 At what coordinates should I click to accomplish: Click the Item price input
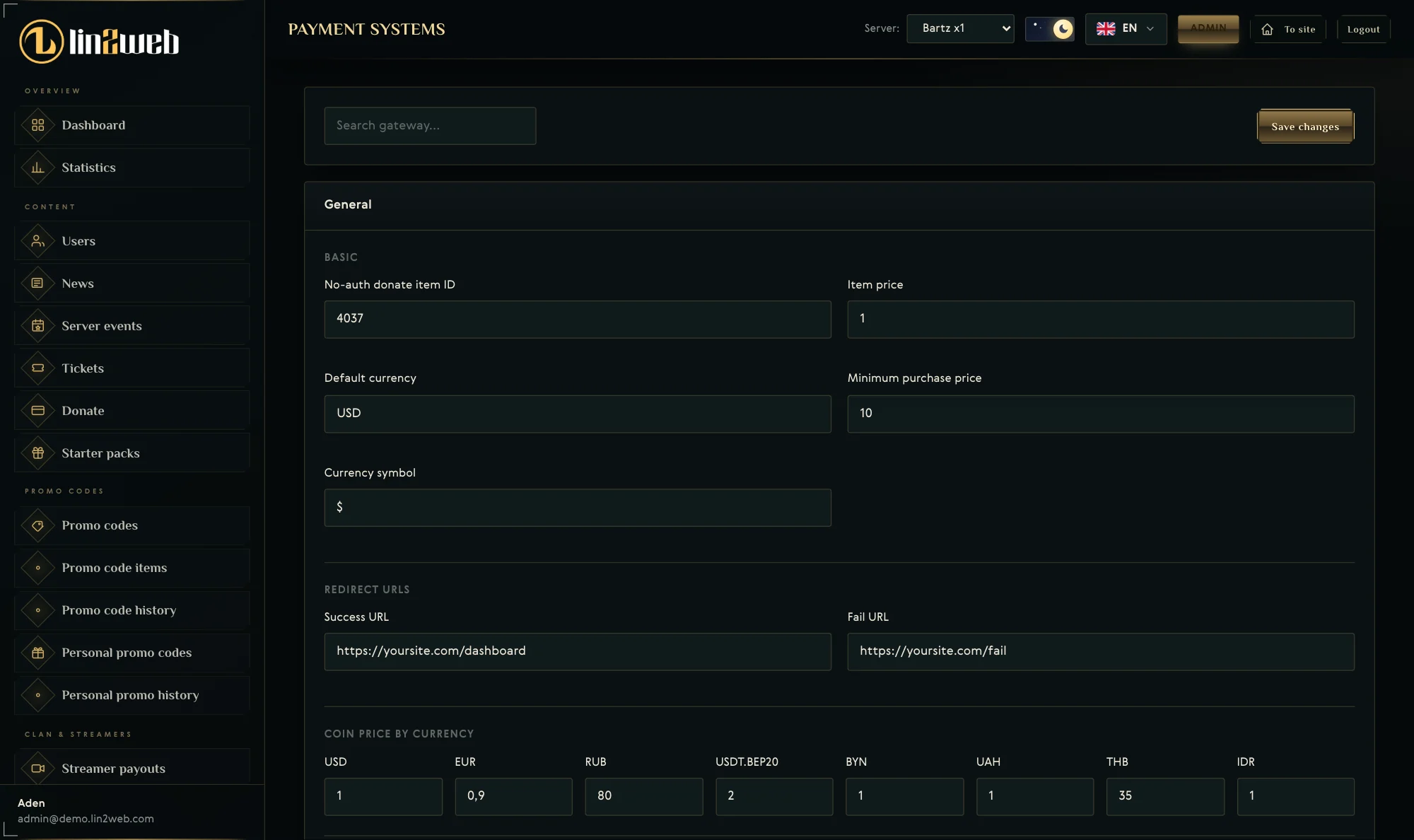click(x=1101, y=319)
